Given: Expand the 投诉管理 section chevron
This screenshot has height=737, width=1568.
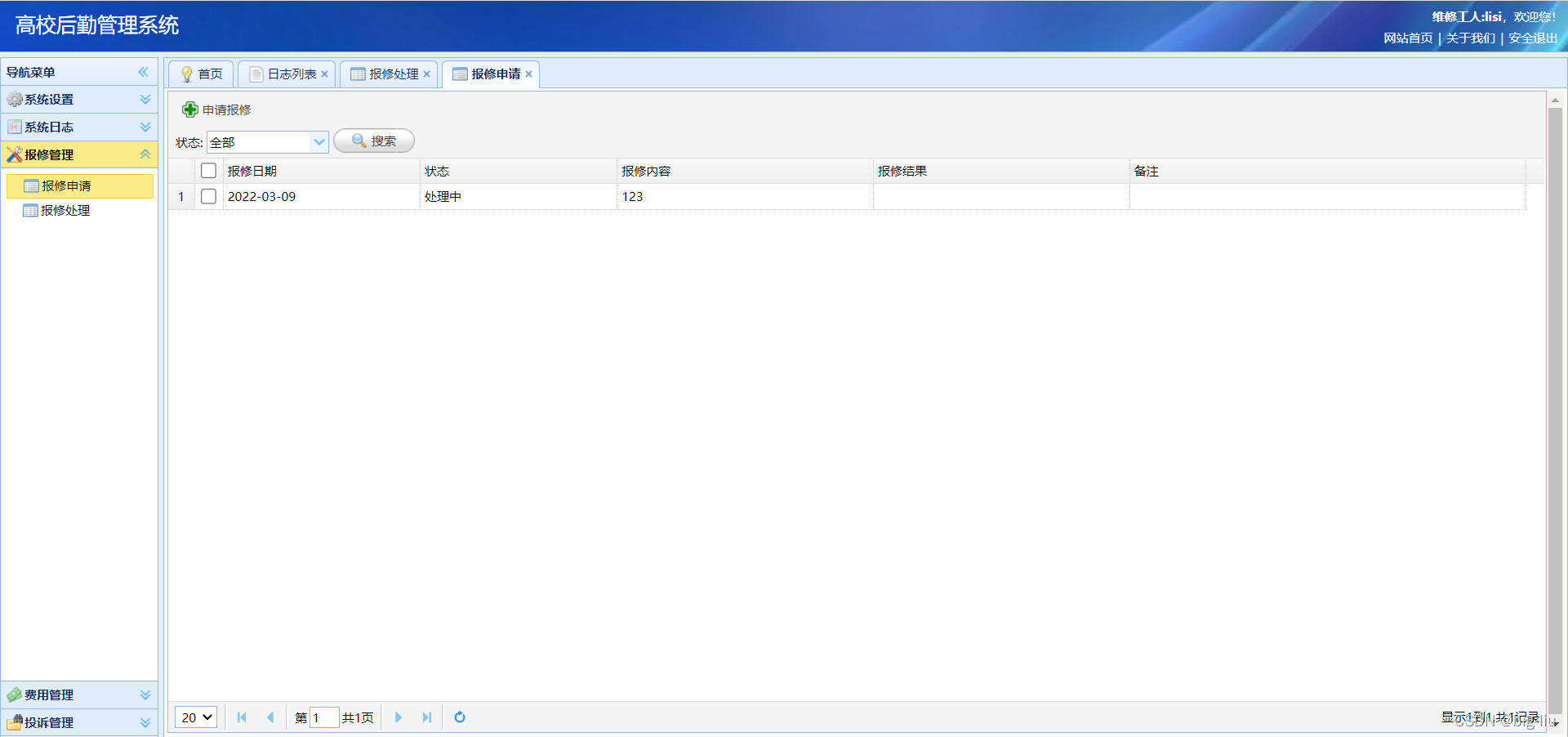Looking at the screenshot, I should (145, 722).
